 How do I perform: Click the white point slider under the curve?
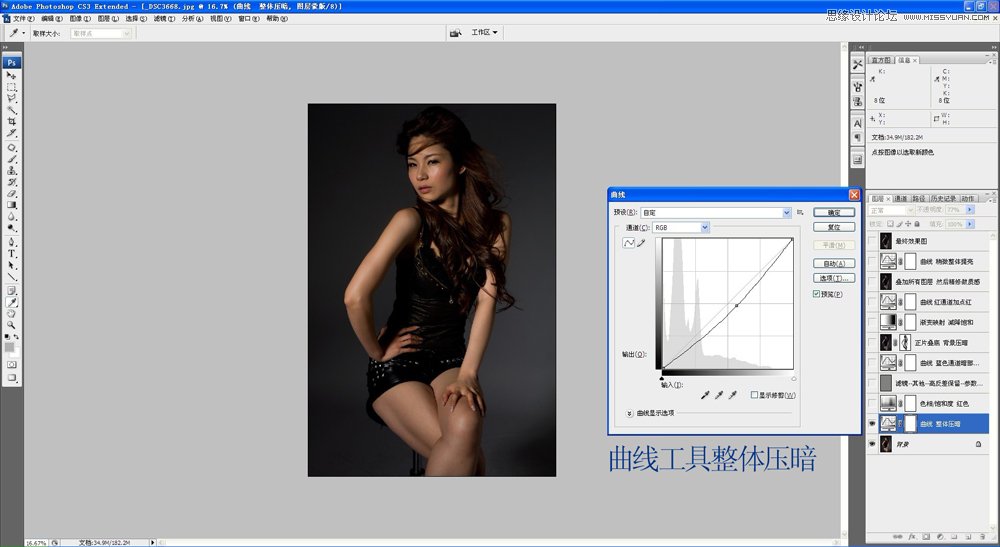pyautogui.click(x=793, y=380)
